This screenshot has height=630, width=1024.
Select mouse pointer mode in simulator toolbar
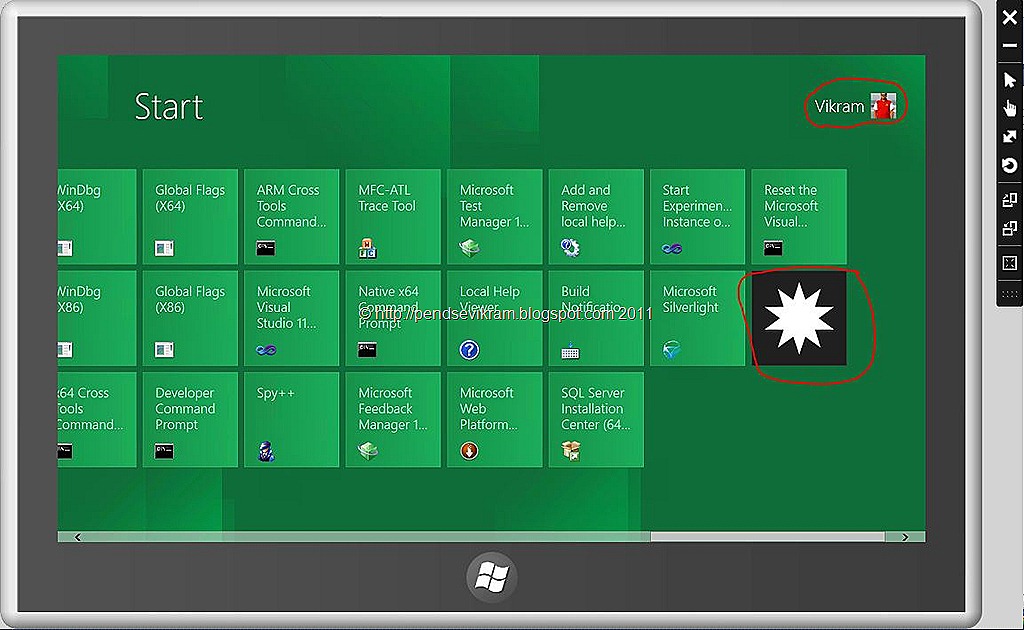pyautogui.click(x=1010, y=80)
